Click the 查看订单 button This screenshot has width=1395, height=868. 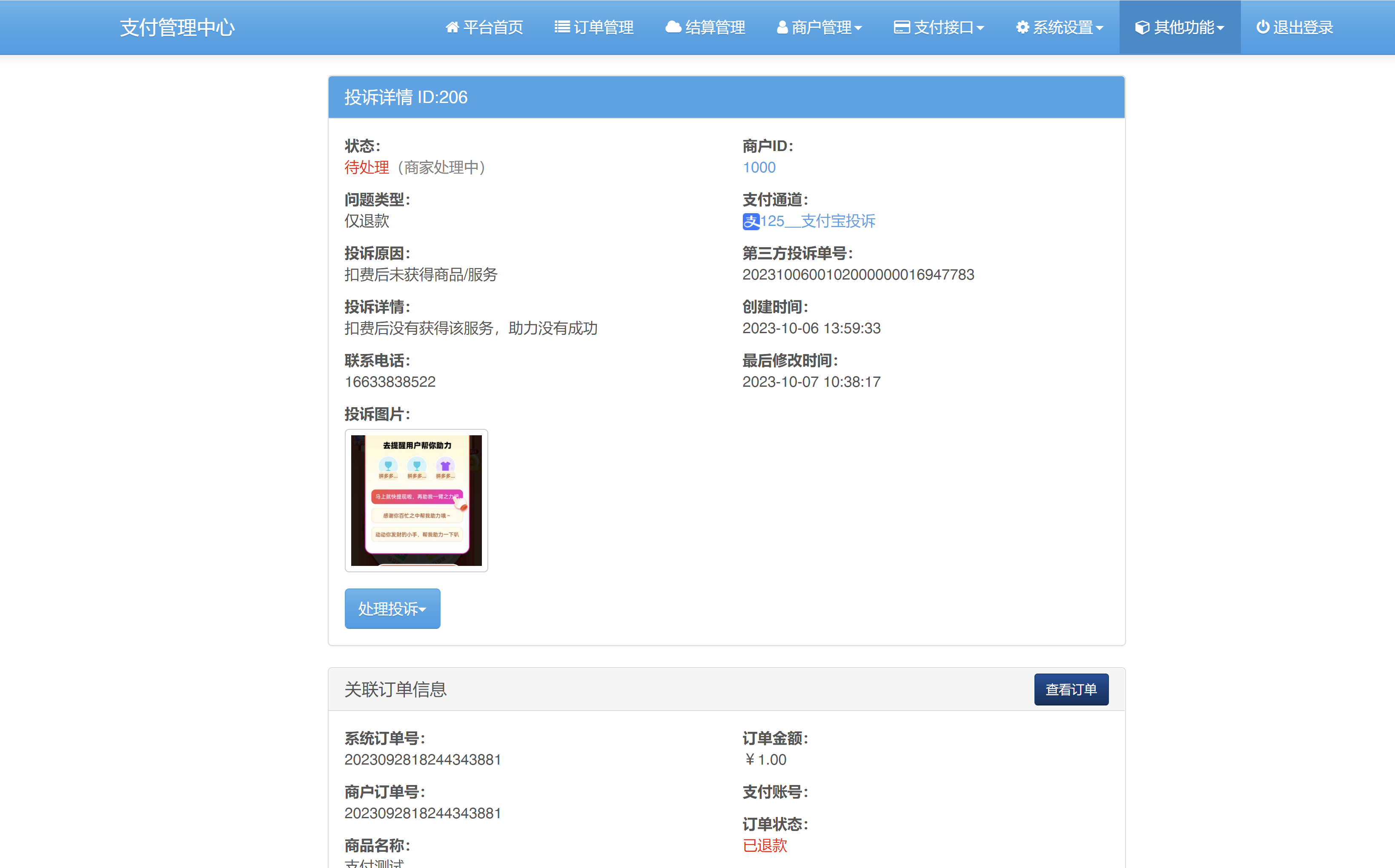[x=1071, y=689]
